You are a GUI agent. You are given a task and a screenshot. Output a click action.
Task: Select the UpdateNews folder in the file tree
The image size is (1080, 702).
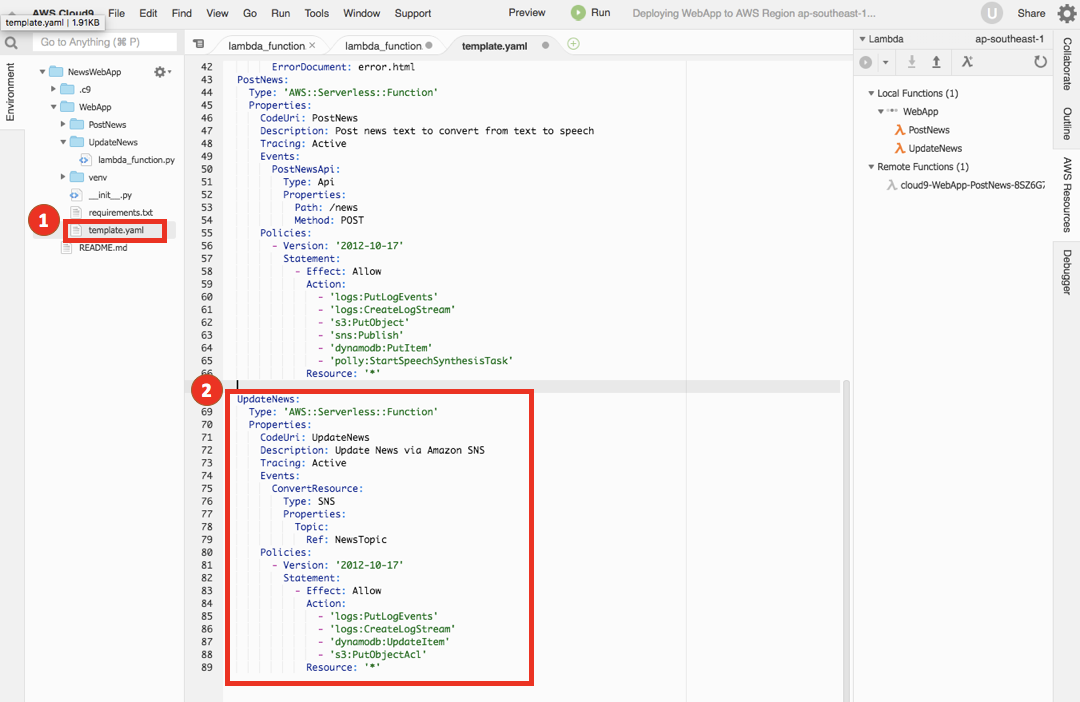coord(113,143)
